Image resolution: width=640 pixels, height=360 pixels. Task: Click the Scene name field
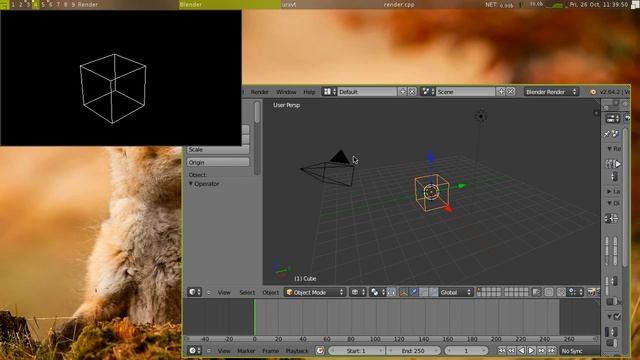tap(466, 92)
